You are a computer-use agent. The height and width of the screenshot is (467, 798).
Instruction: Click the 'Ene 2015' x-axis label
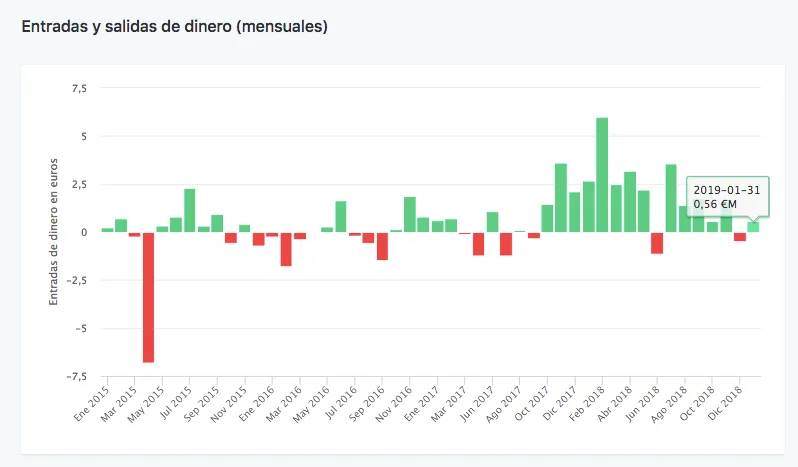[x=93, y=396]
